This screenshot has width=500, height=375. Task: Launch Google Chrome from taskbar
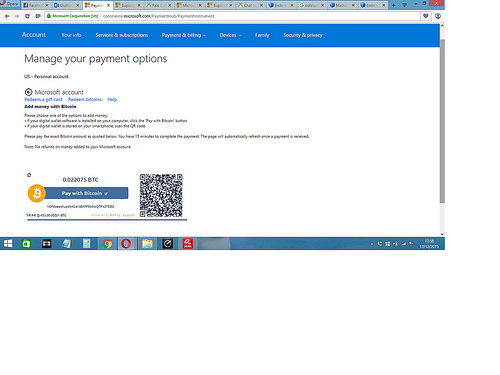click(x=107, y=244)
